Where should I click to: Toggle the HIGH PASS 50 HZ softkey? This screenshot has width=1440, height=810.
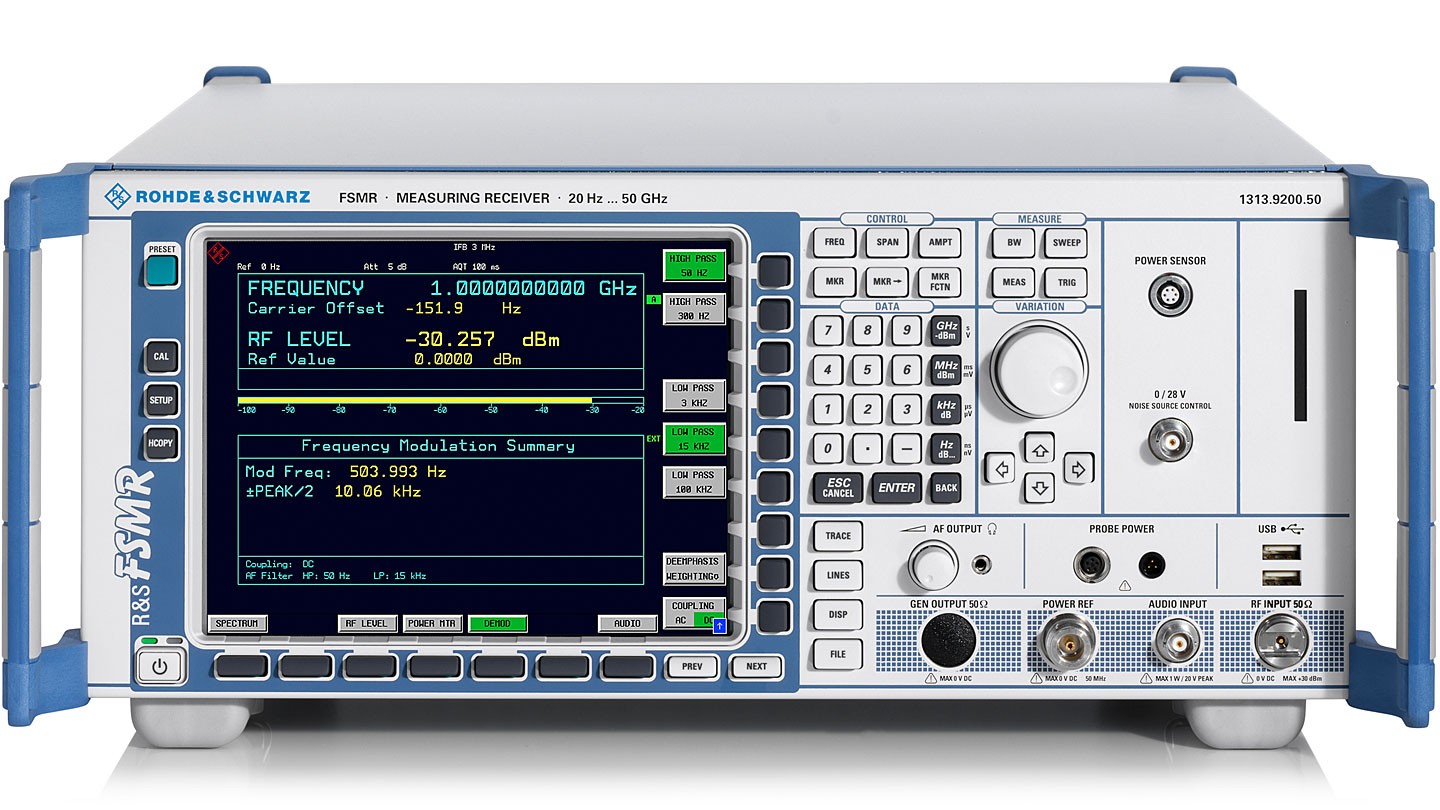click(694, 266)
